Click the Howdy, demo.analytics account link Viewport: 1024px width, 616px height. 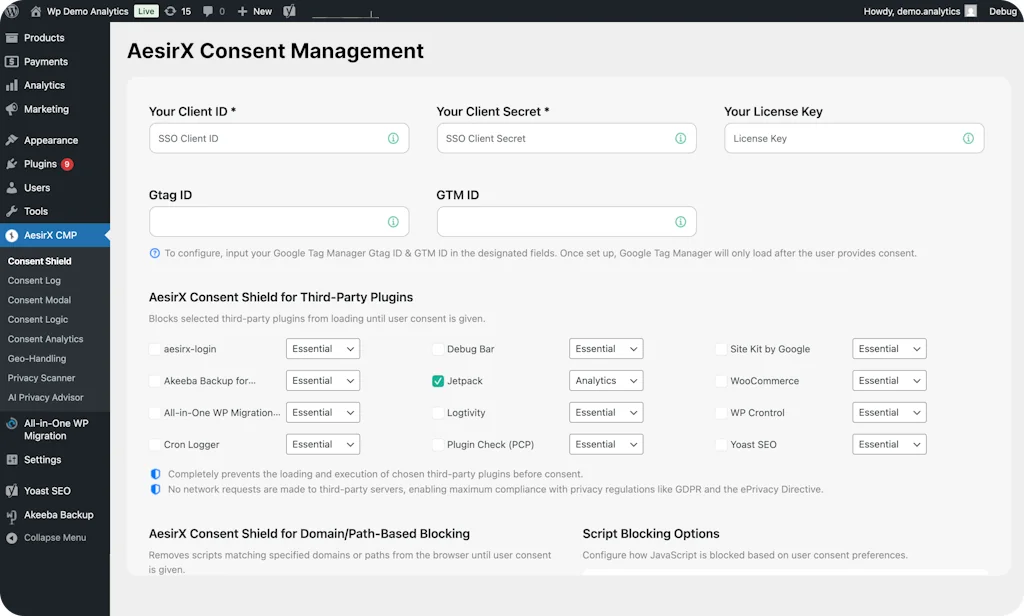tap(912, 12)
